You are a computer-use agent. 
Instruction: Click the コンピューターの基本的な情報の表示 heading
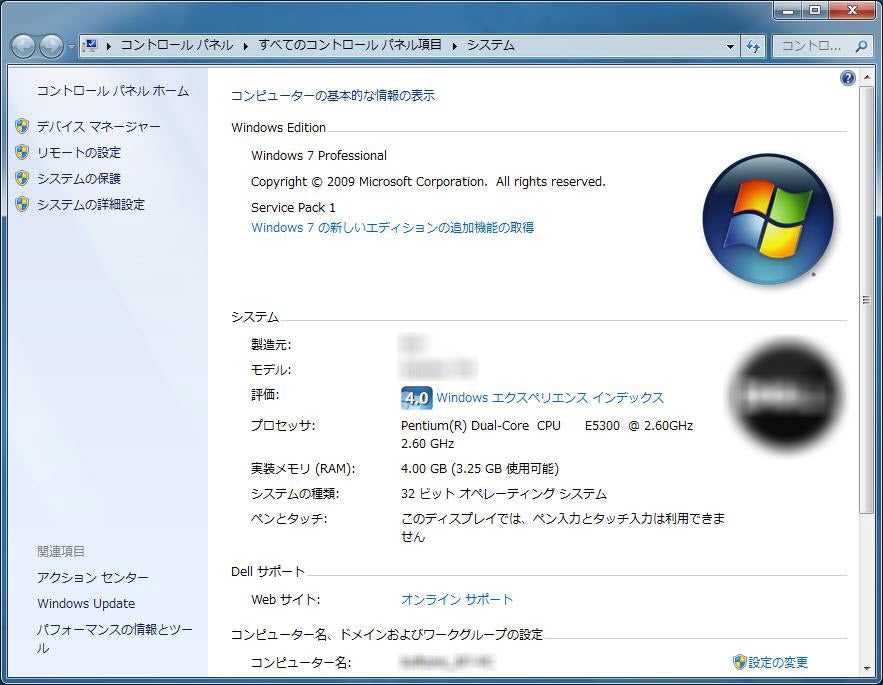click(333, 96)
